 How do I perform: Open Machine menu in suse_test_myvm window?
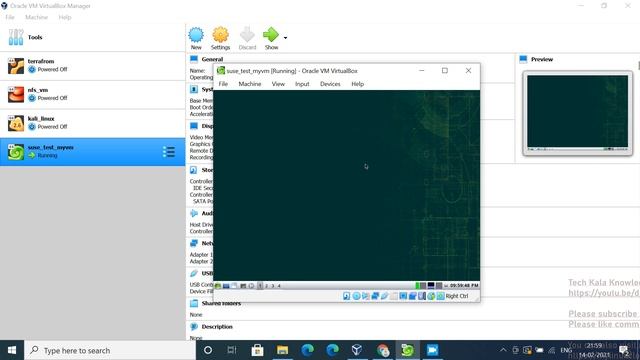[250, 84]
